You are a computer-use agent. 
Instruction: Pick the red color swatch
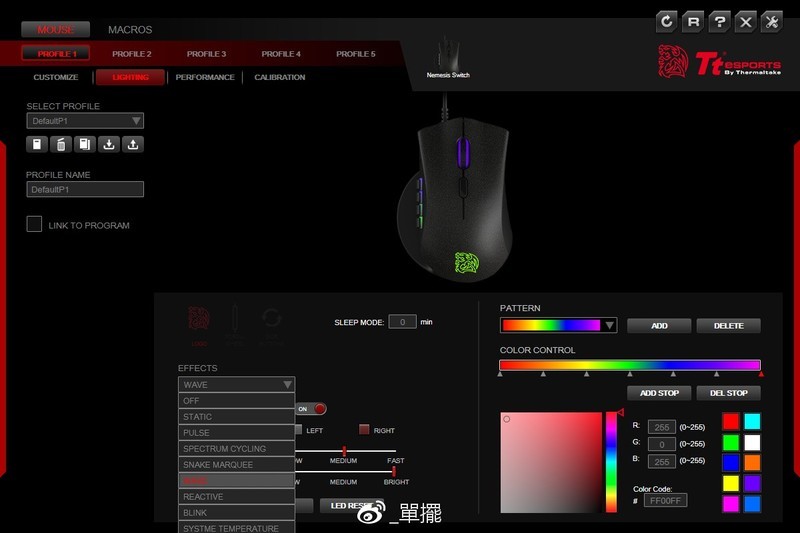[731, 421]
